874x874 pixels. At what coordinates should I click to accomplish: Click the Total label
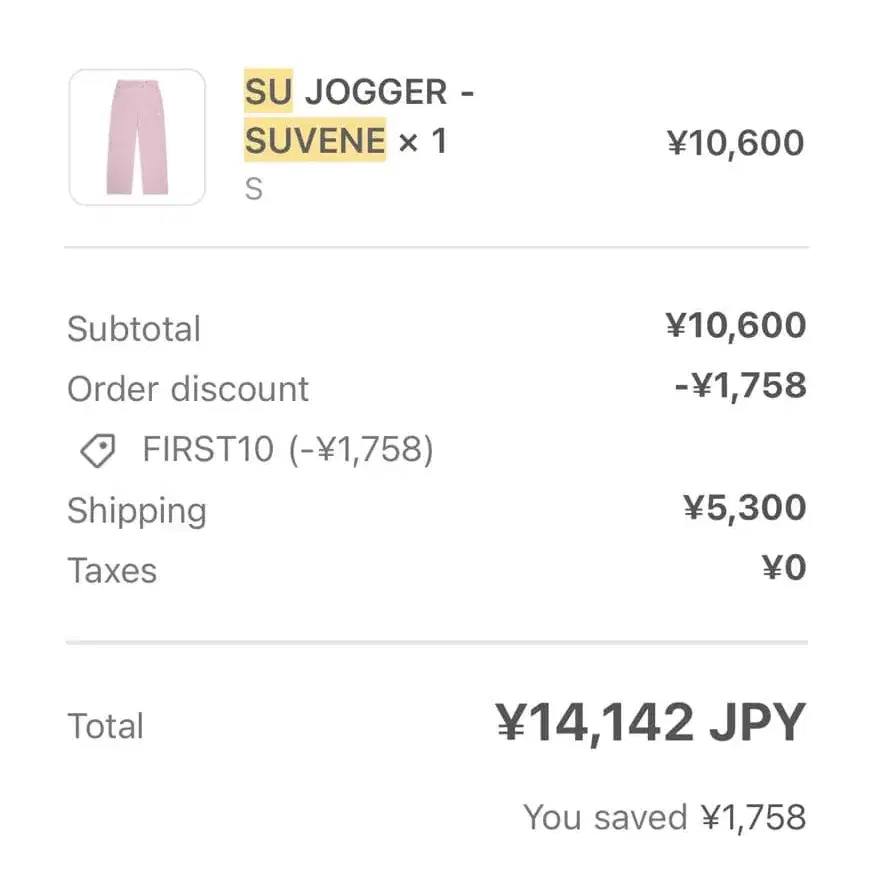pos(105,726)
